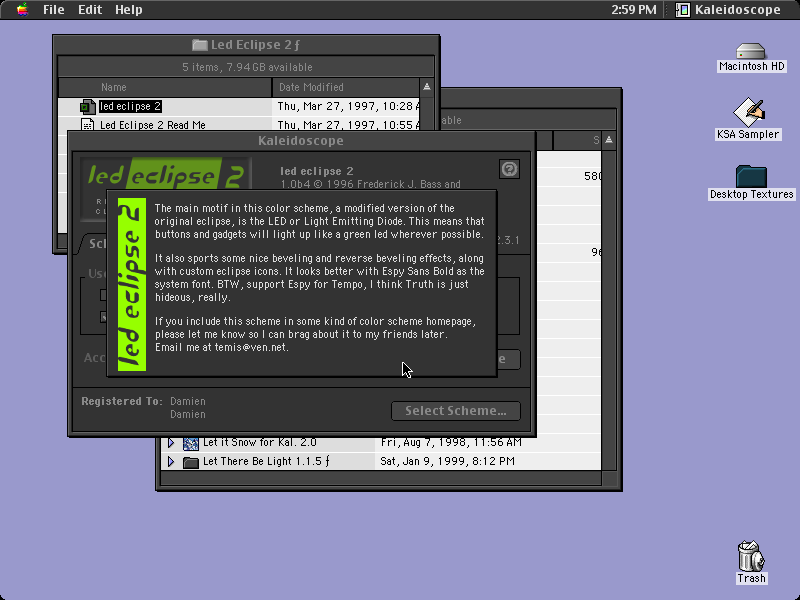Open the Help menu
Image resolution: width=800 pixels, height=600 pixels.
click(x=129, y=10)
